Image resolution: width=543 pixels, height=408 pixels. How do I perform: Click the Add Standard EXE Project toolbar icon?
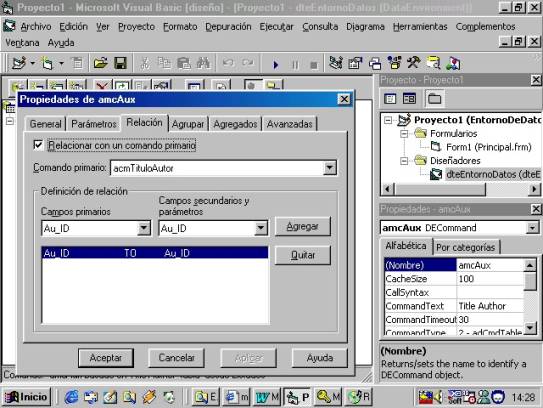(19, 63)
